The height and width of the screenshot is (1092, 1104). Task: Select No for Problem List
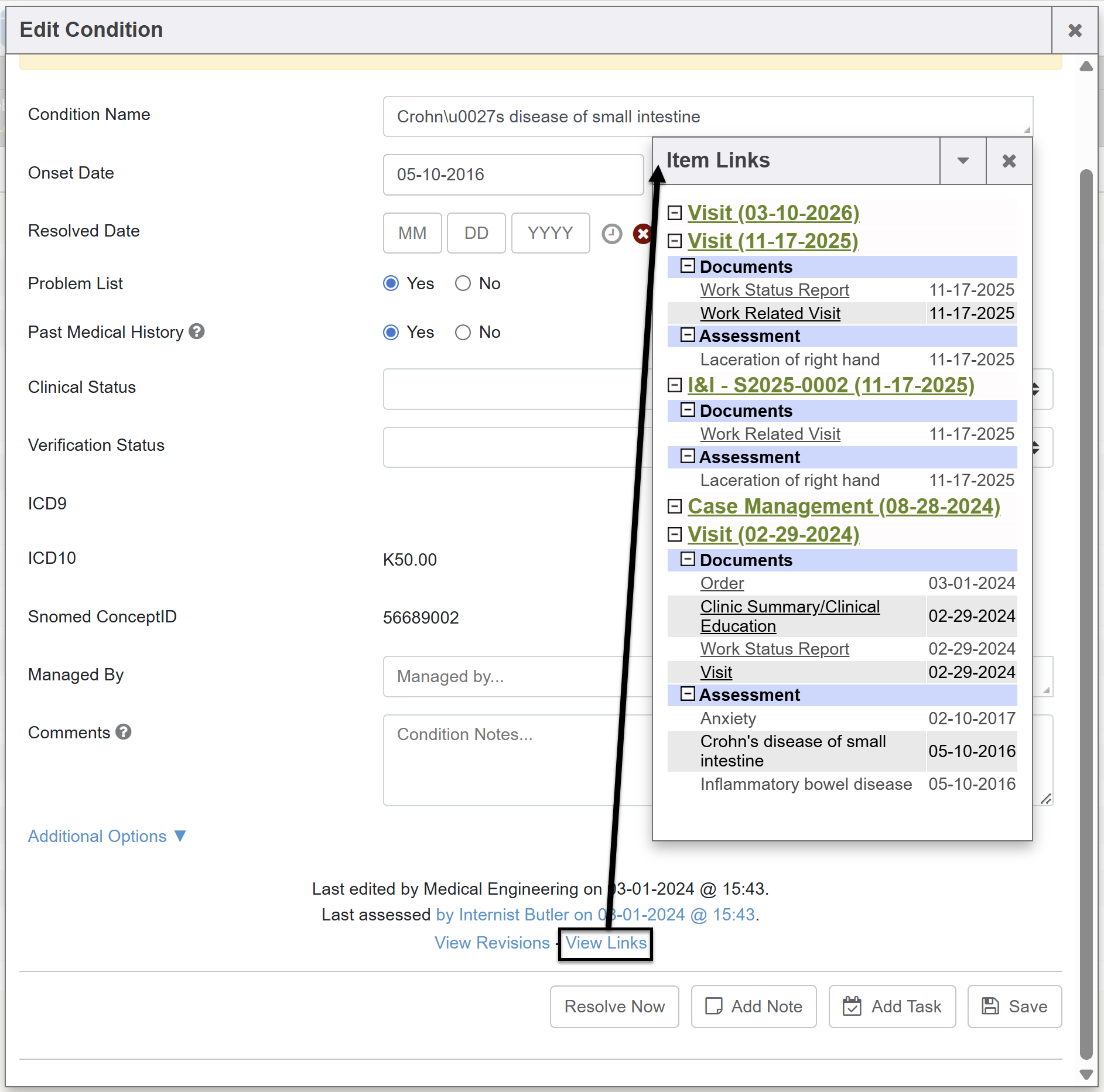click(463, 284)
